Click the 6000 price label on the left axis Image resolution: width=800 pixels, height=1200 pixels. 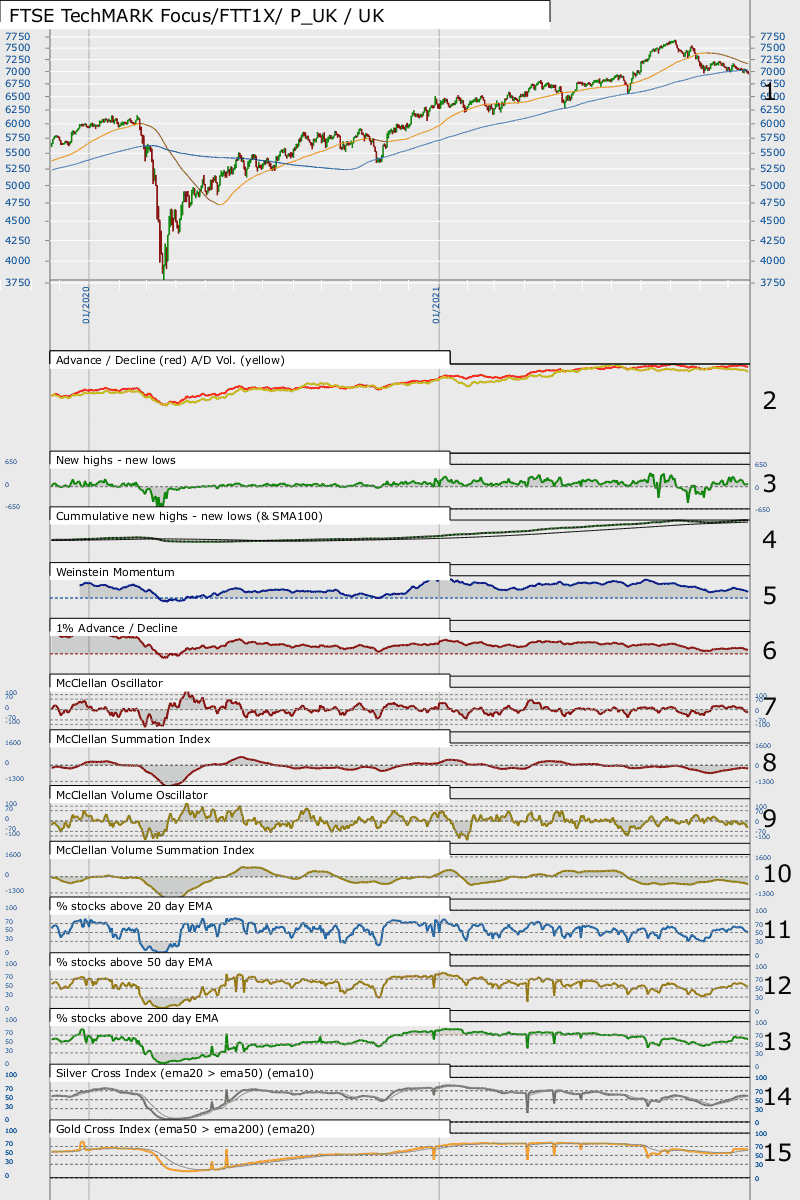17,124
